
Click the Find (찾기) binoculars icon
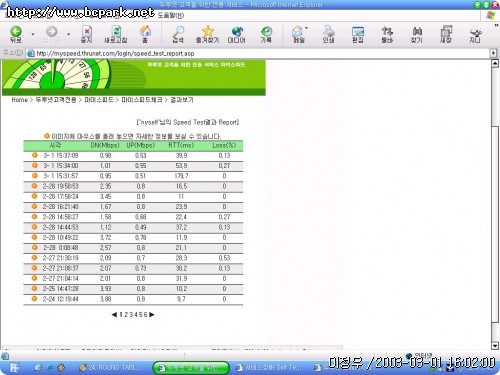point(417,34)
